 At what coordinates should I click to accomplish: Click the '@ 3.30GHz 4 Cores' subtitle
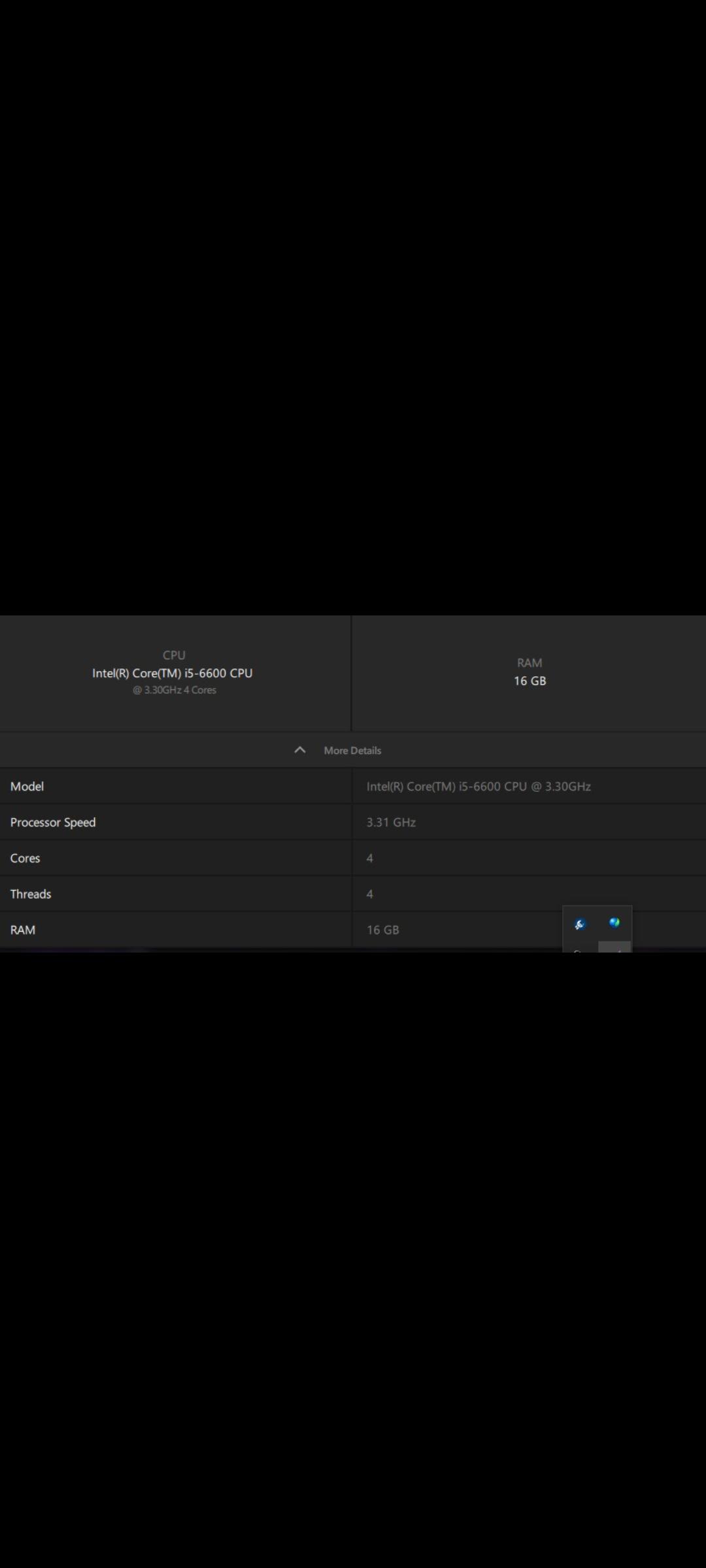pos(175,690)
